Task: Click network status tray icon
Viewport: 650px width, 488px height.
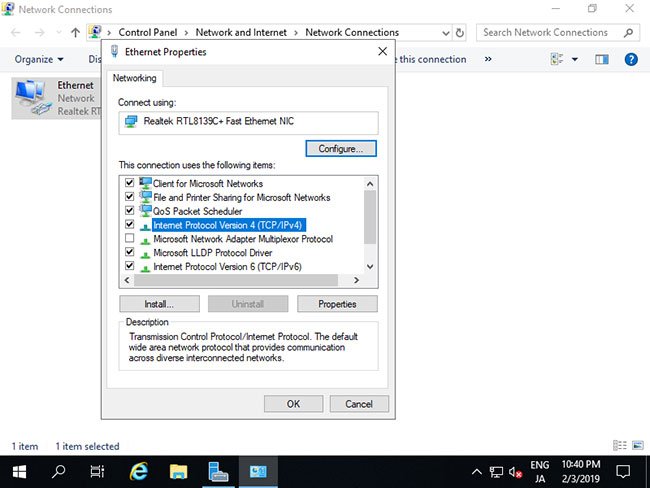Action: click(496, 472)
